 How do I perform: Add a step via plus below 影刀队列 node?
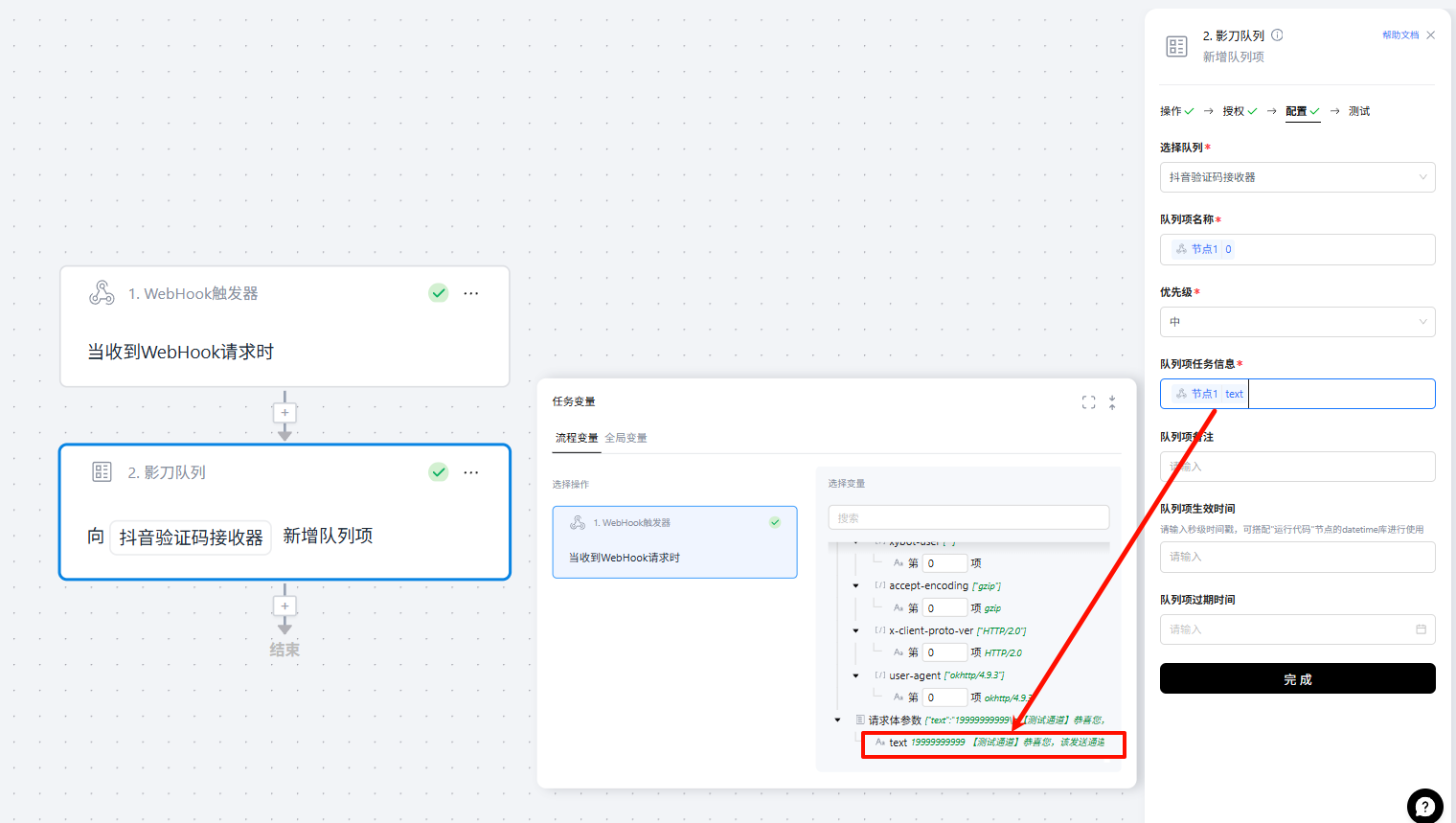(284, 606)
